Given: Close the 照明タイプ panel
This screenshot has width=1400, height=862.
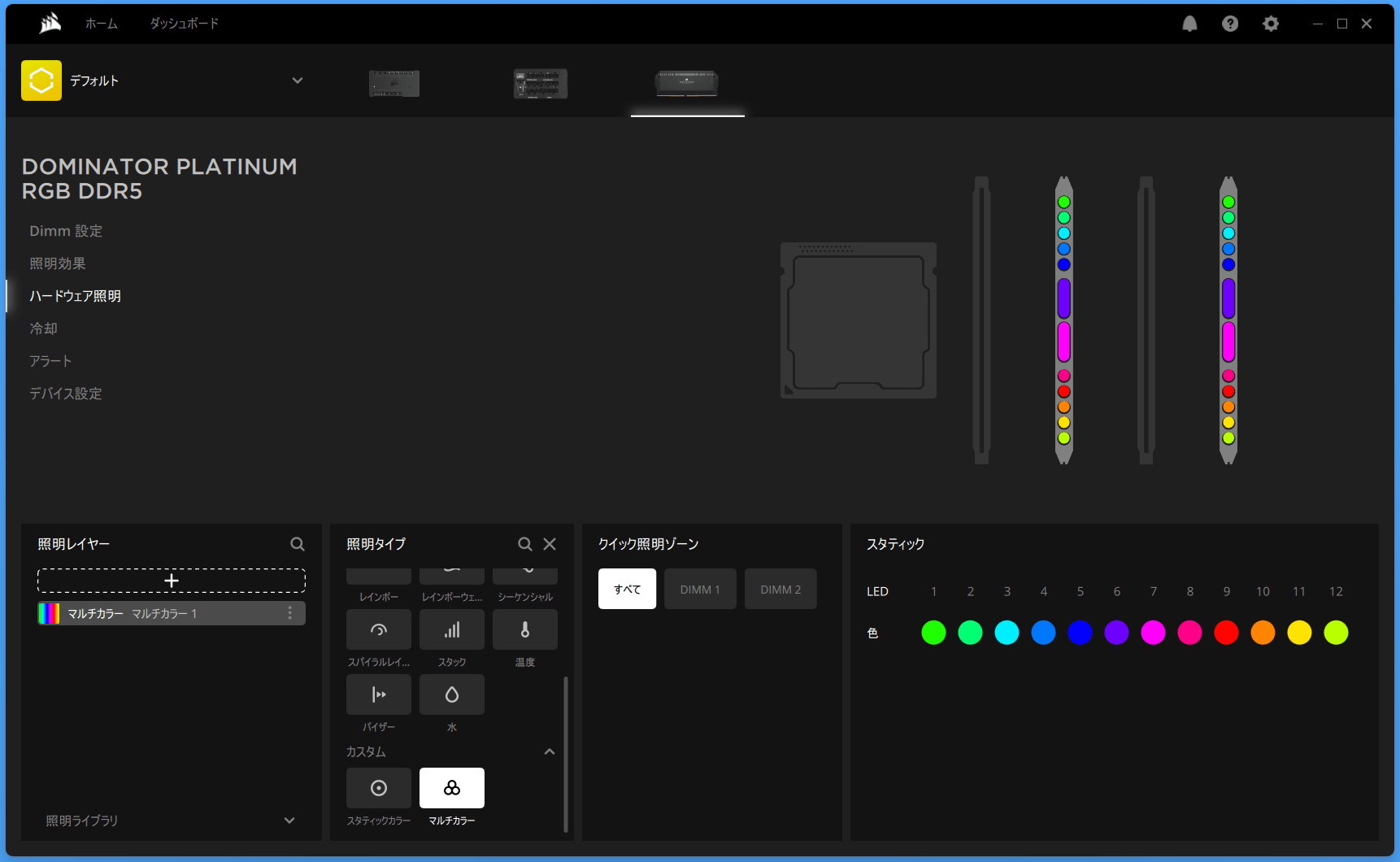Looking at the screenshot, I should (550, 544).
